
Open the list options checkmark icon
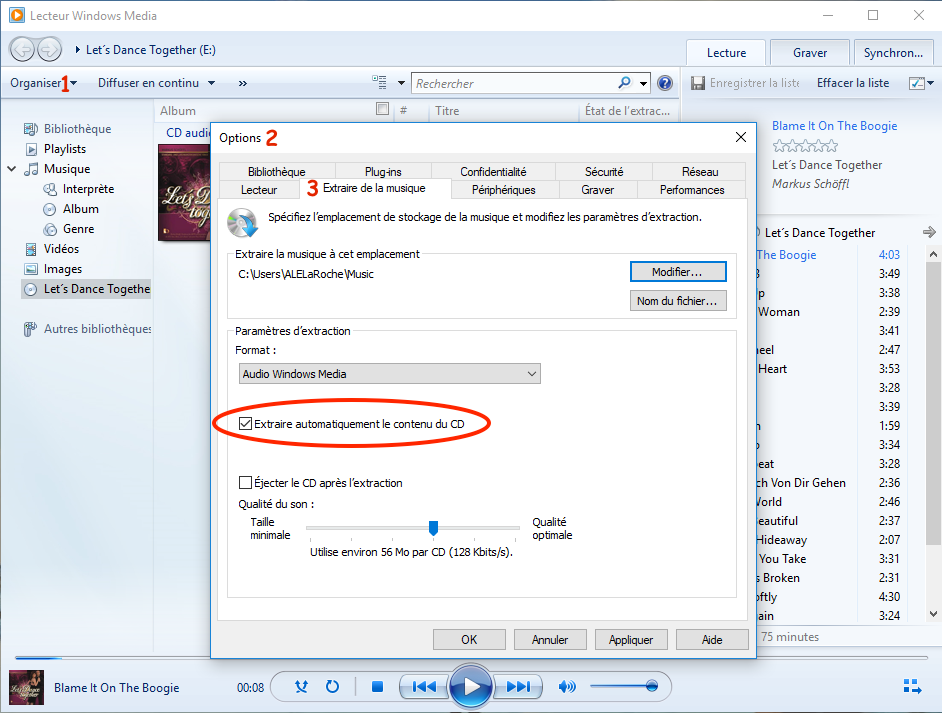coord(917,83)
